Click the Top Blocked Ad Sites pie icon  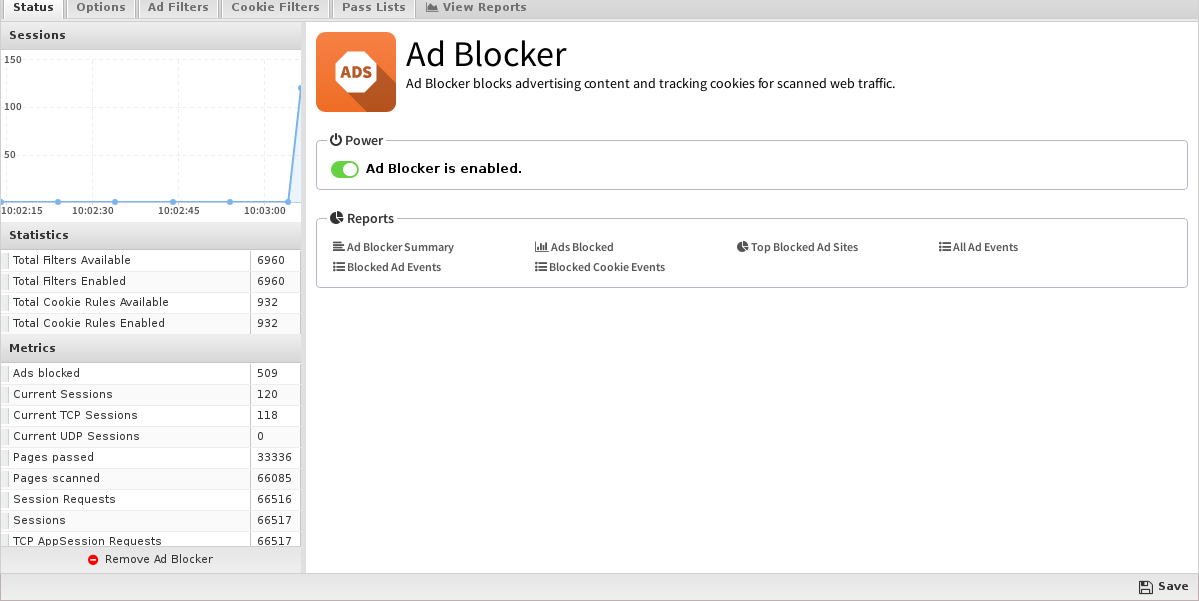click(742, 247)
